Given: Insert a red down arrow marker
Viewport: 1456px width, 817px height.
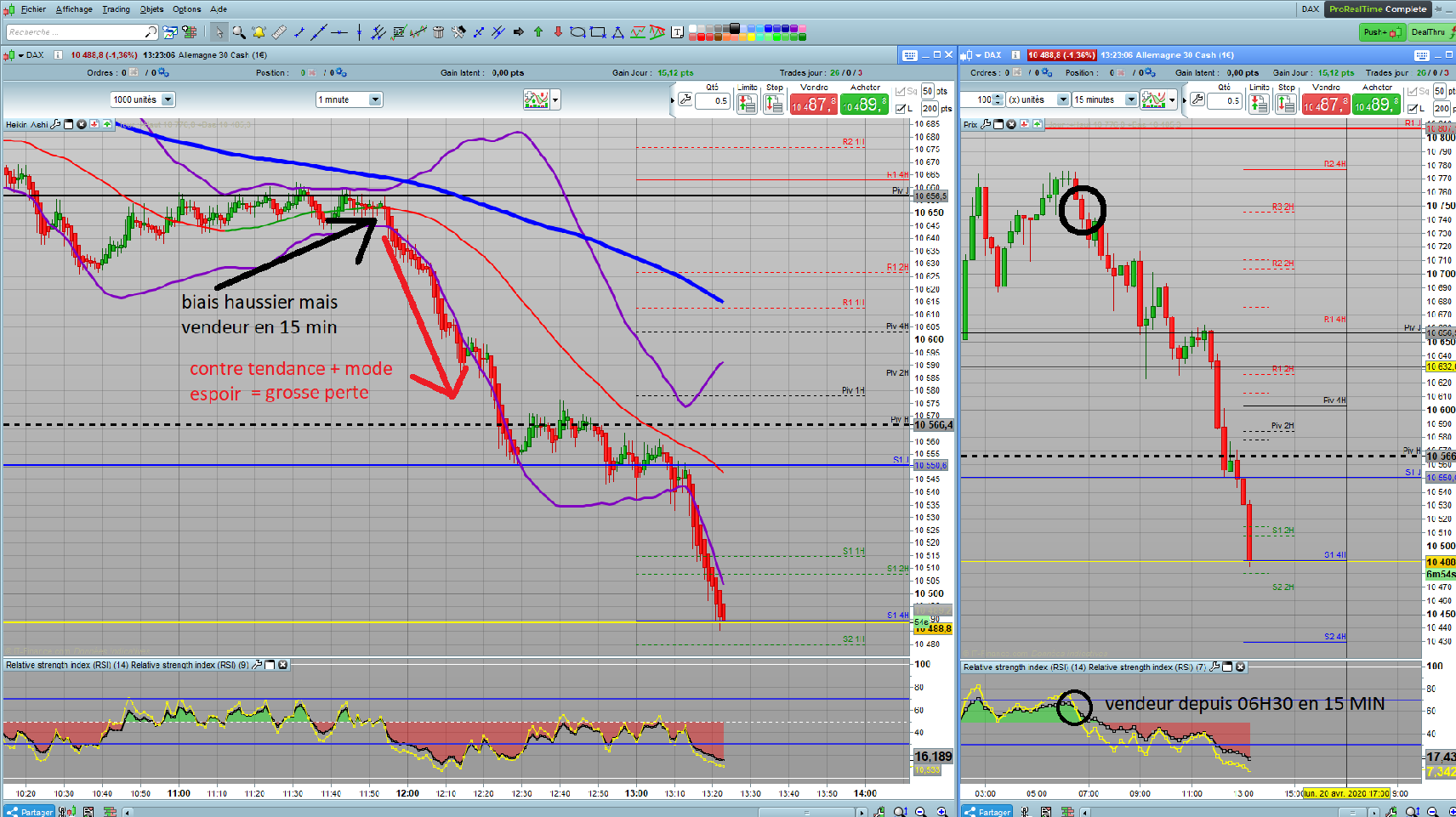Looking at the screenshot, I should (558, 32).
